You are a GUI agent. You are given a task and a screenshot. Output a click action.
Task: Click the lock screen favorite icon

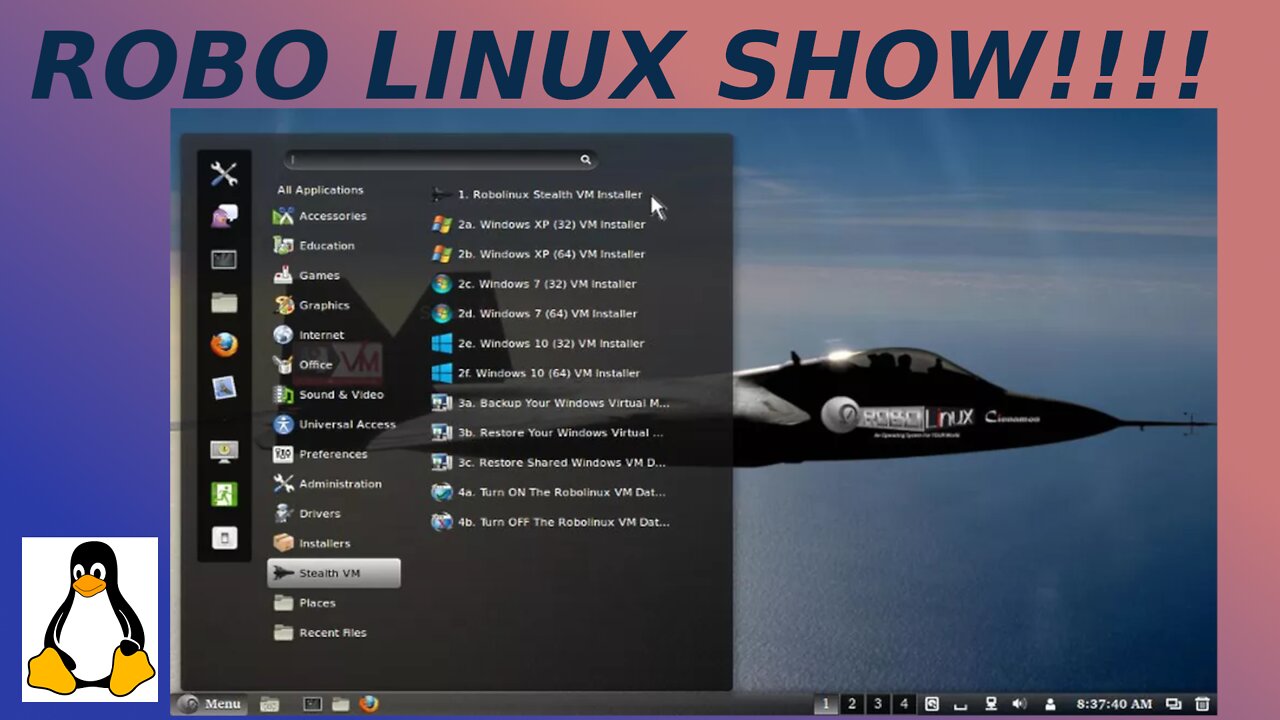tap(224, 451)
